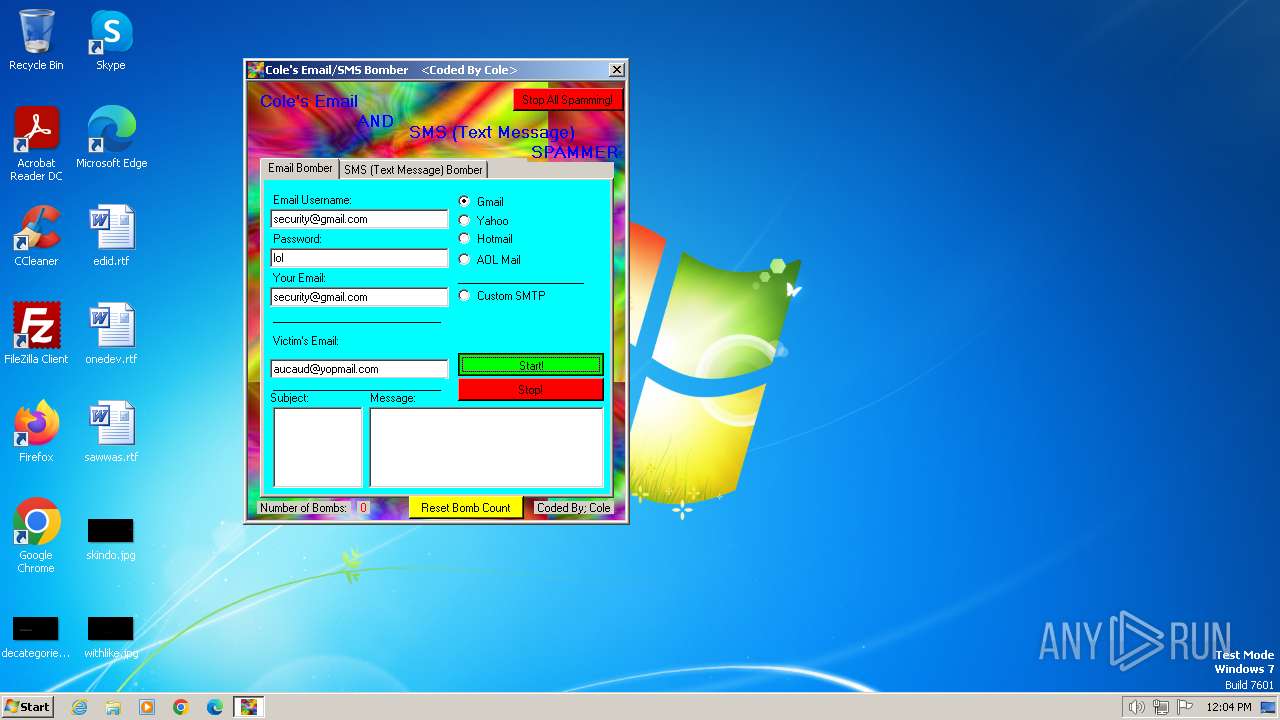Select the edid.rtf document icon
Screen dimensions: 1280x720
click(111, 236)
